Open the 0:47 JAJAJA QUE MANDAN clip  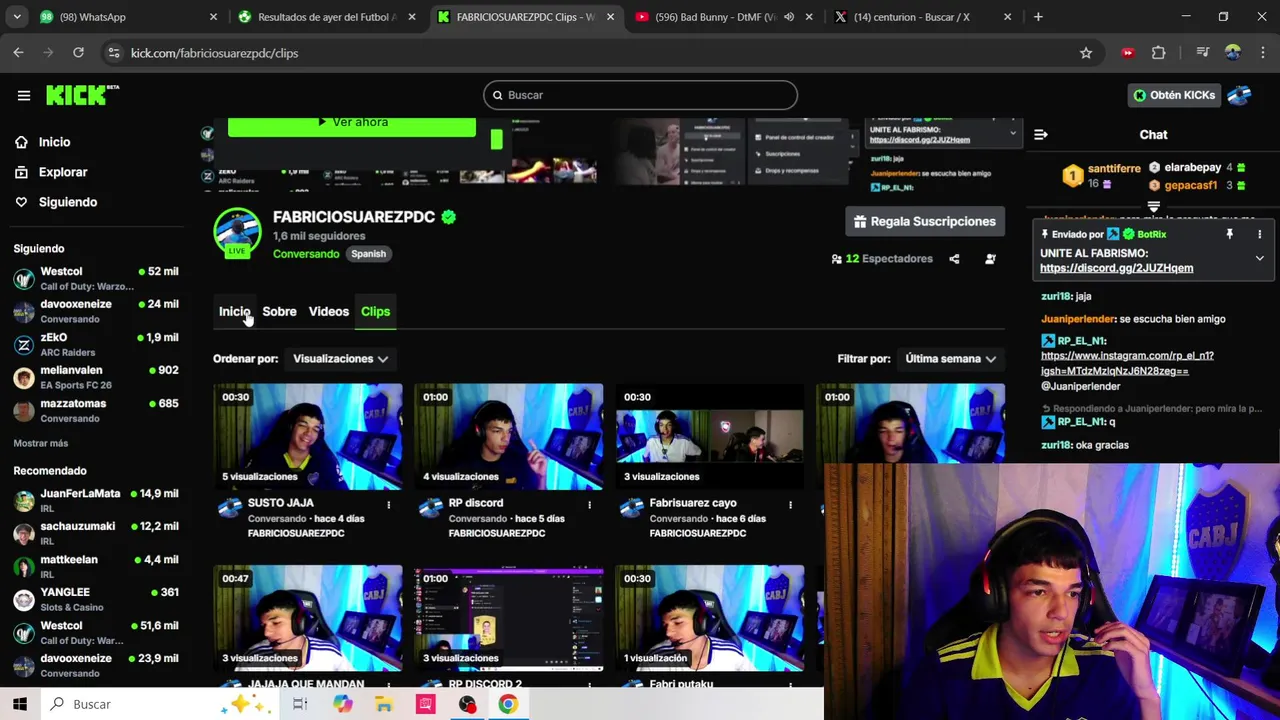click(x=308, y=619)
